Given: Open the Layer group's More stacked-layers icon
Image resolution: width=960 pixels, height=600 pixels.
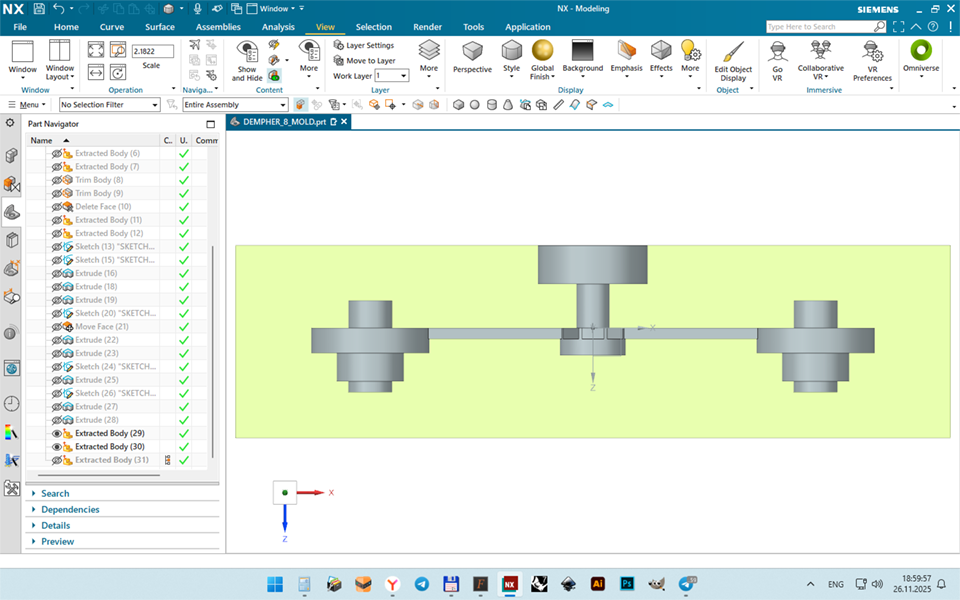Looking at the screenshot, I should click(x=429, y=51).
